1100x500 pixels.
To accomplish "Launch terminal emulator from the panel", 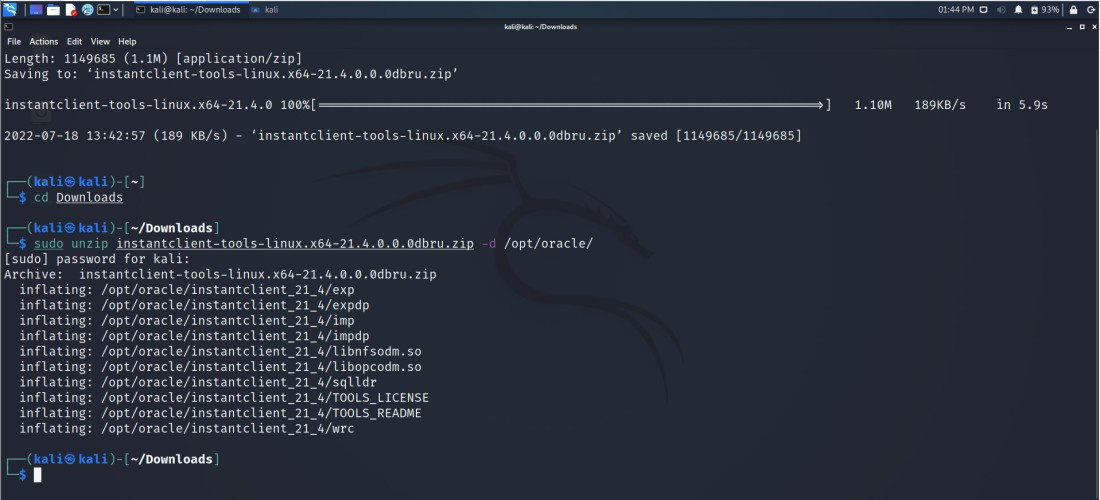I will coord(103,9).
